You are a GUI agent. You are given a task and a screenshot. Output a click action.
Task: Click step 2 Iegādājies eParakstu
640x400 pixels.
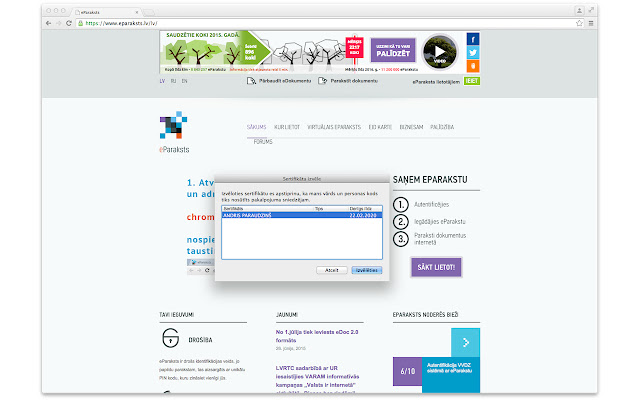click(429, 222)
